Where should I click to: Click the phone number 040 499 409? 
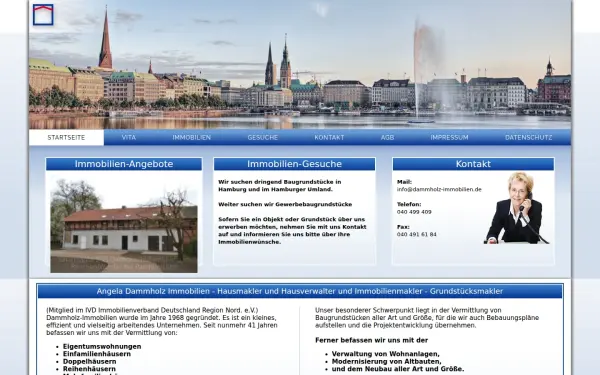pyautogui.click(x=414, y=212)
